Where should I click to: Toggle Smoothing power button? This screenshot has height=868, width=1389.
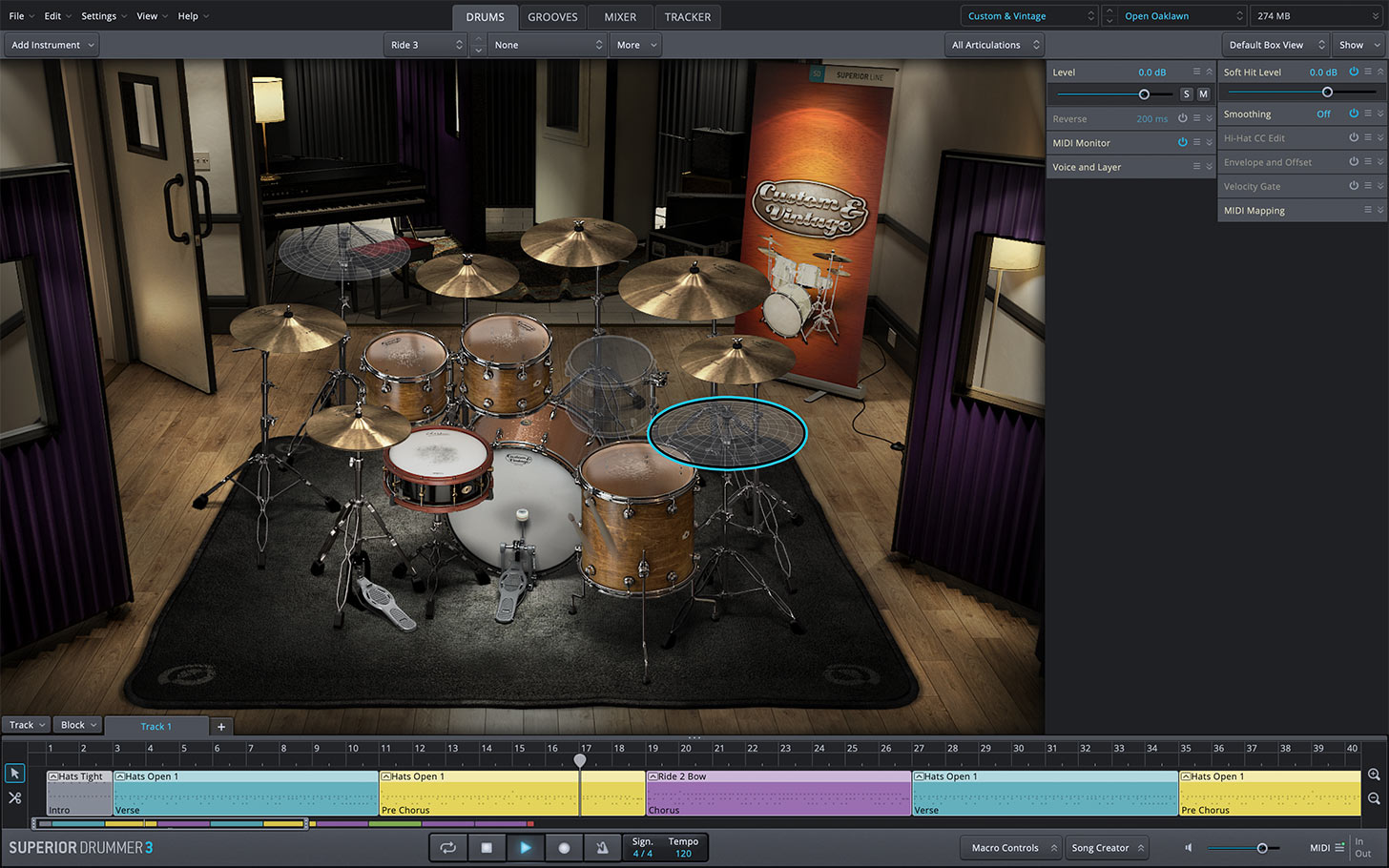pyautogui.click(x=1354, y=114)
